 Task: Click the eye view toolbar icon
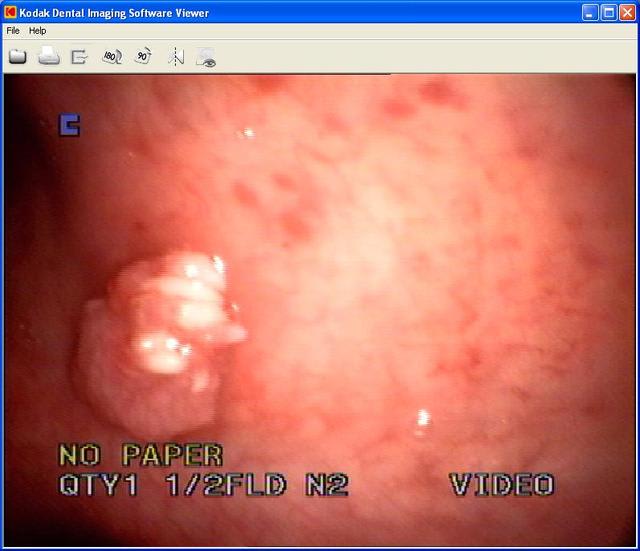click(x=206, y=57)
